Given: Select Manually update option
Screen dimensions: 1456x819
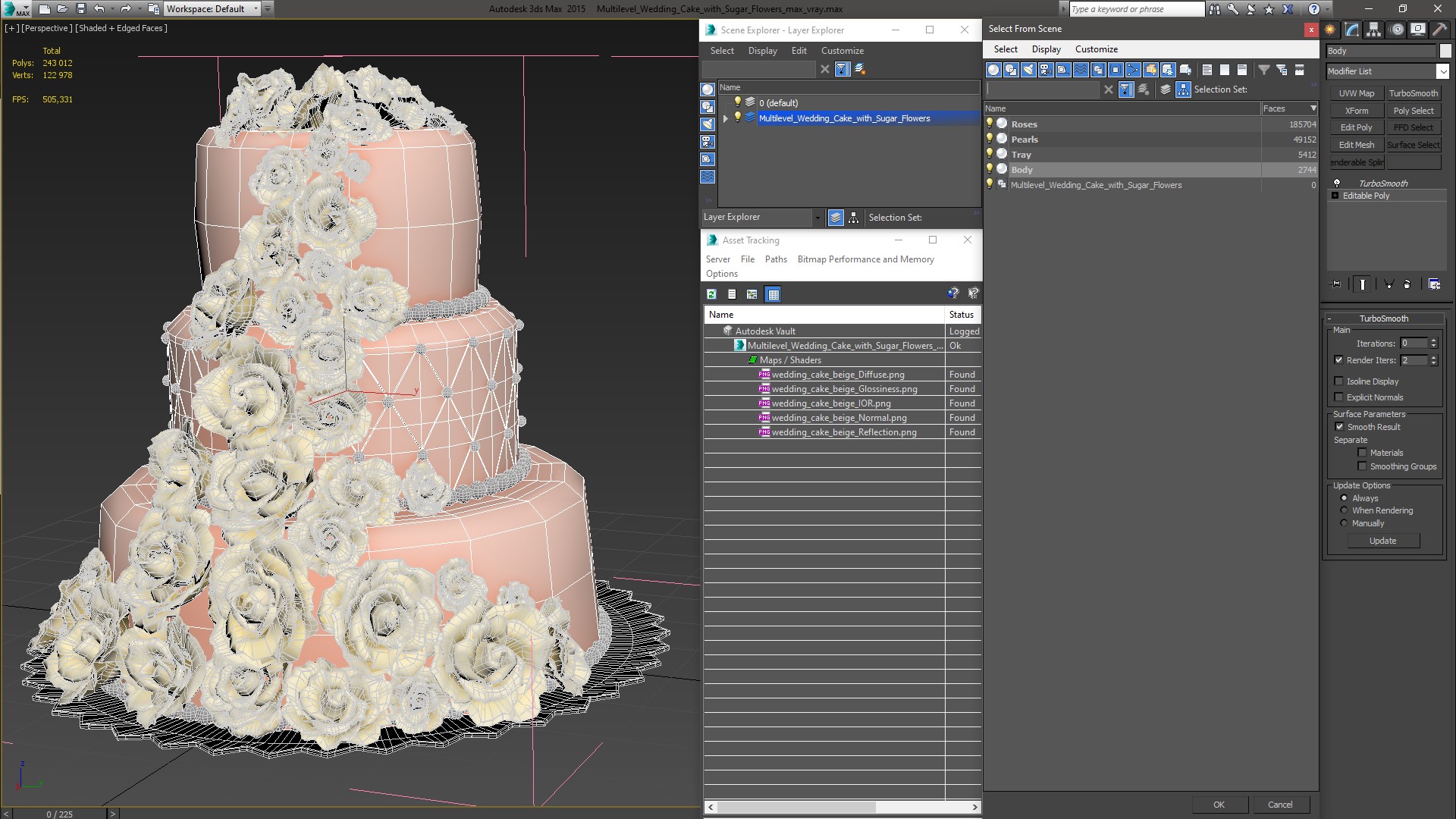Looking at the screenshot, I should [1344, 523].
